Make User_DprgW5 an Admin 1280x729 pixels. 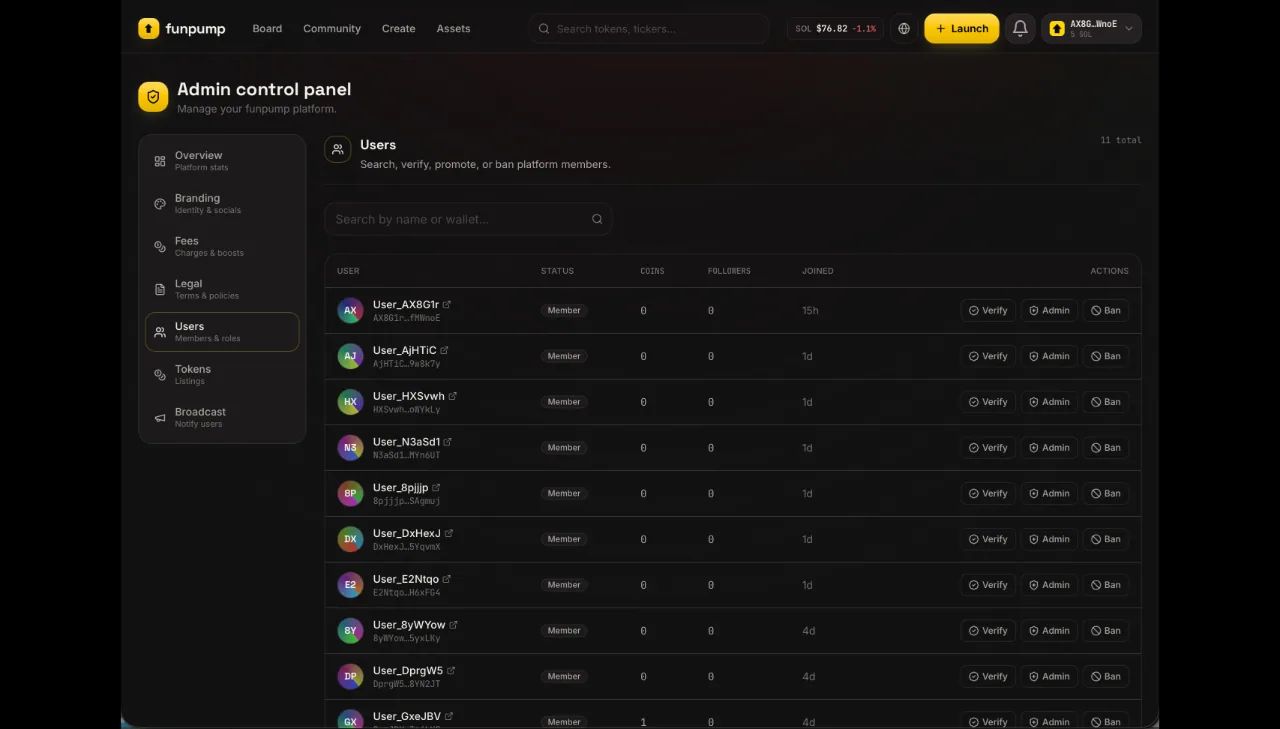coord(1049,677)
